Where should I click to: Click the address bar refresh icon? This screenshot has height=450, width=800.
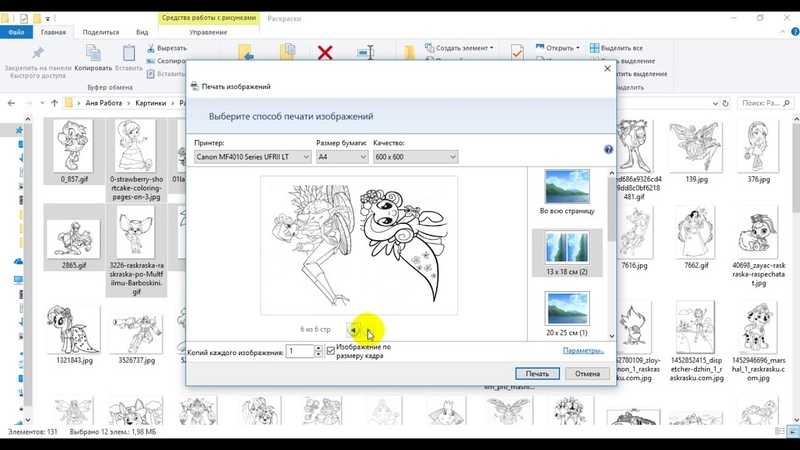[x=725, y=103]
